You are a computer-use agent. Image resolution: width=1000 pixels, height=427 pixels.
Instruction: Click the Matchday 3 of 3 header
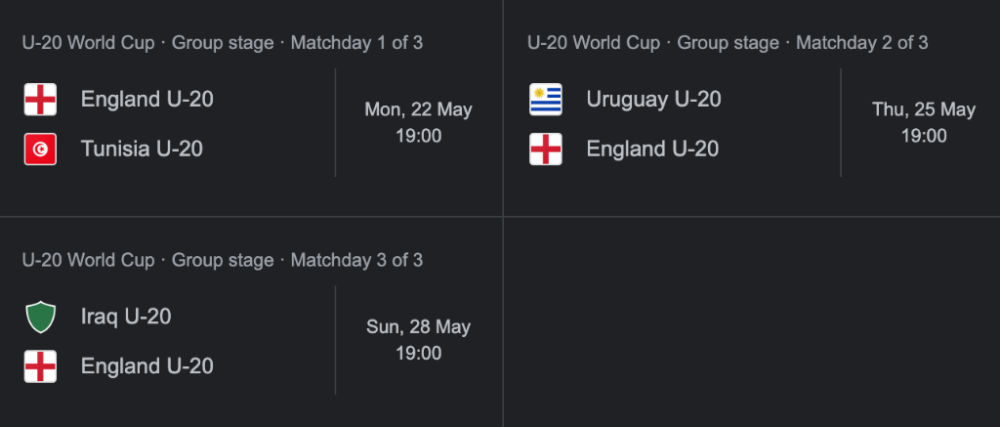[222, 261]
